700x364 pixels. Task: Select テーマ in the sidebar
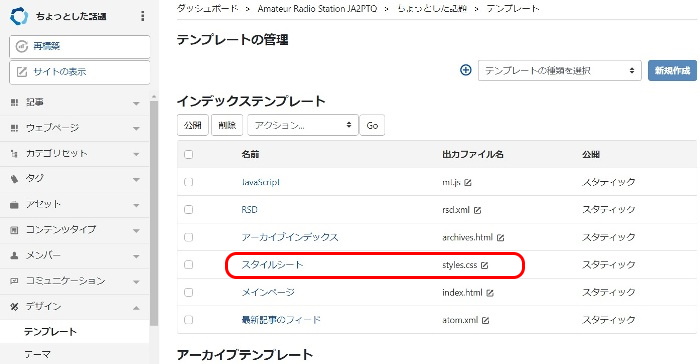click(38, 355)
